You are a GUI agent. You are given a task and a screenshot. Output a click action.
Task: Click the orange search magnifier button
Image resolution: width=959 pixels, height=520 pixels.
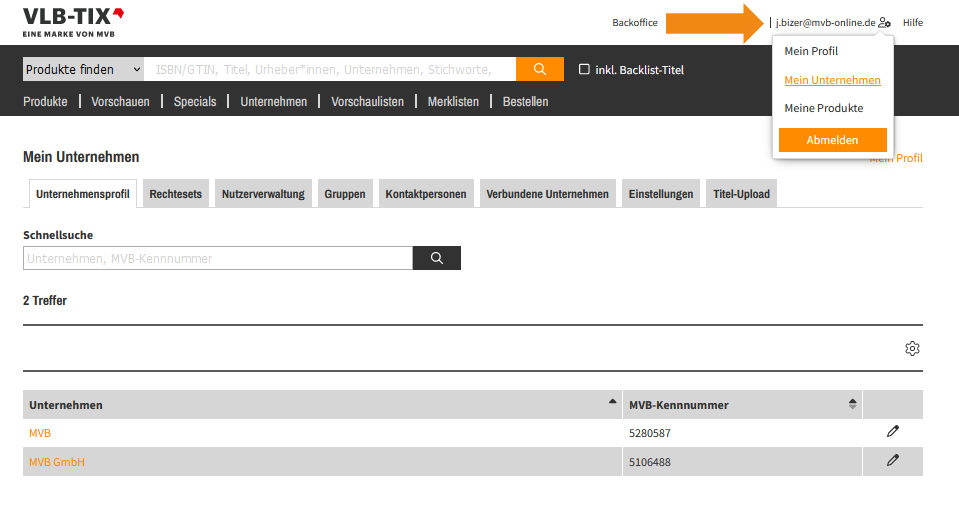click(539, 69)
